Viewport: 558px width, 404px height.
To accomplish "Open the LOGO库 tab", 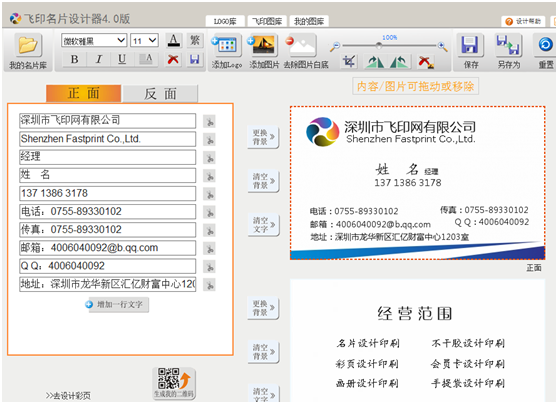I will pyautogui.click(x=225, y=21).
